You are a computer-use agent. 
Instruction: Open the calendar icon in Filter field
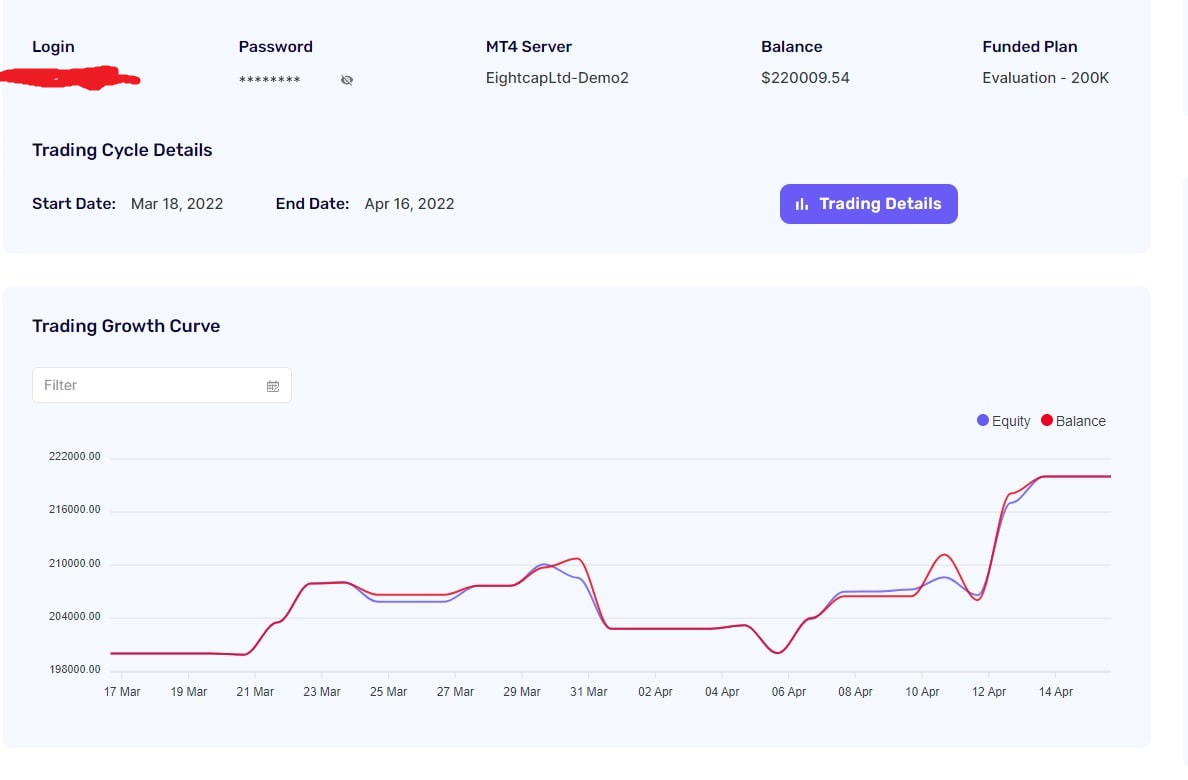pyautogui.click(x=273, y=386)
